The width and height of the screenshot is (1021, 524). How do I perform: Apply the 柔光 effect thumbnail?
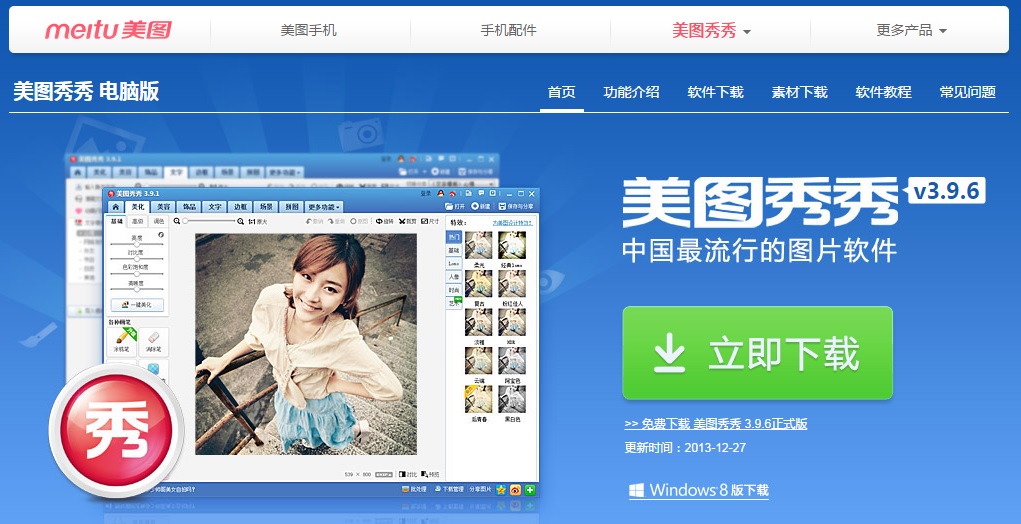[479, 245]
